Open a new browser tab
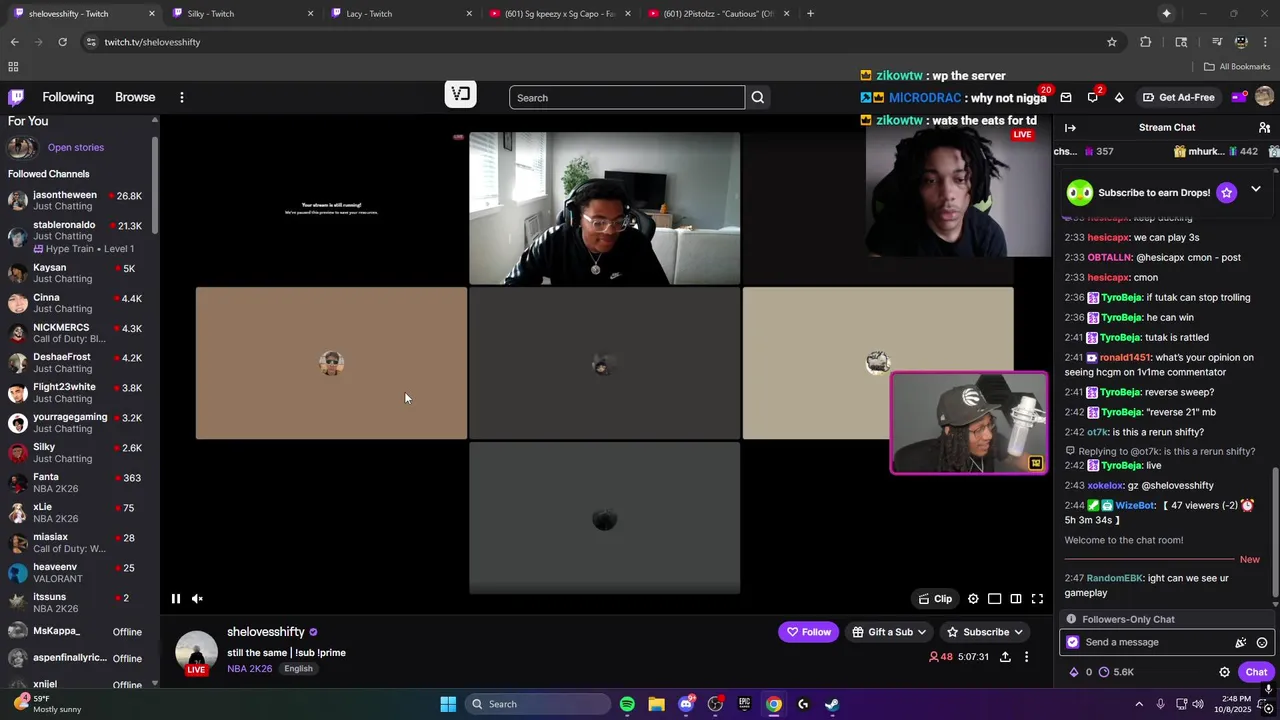 [810, 14]
